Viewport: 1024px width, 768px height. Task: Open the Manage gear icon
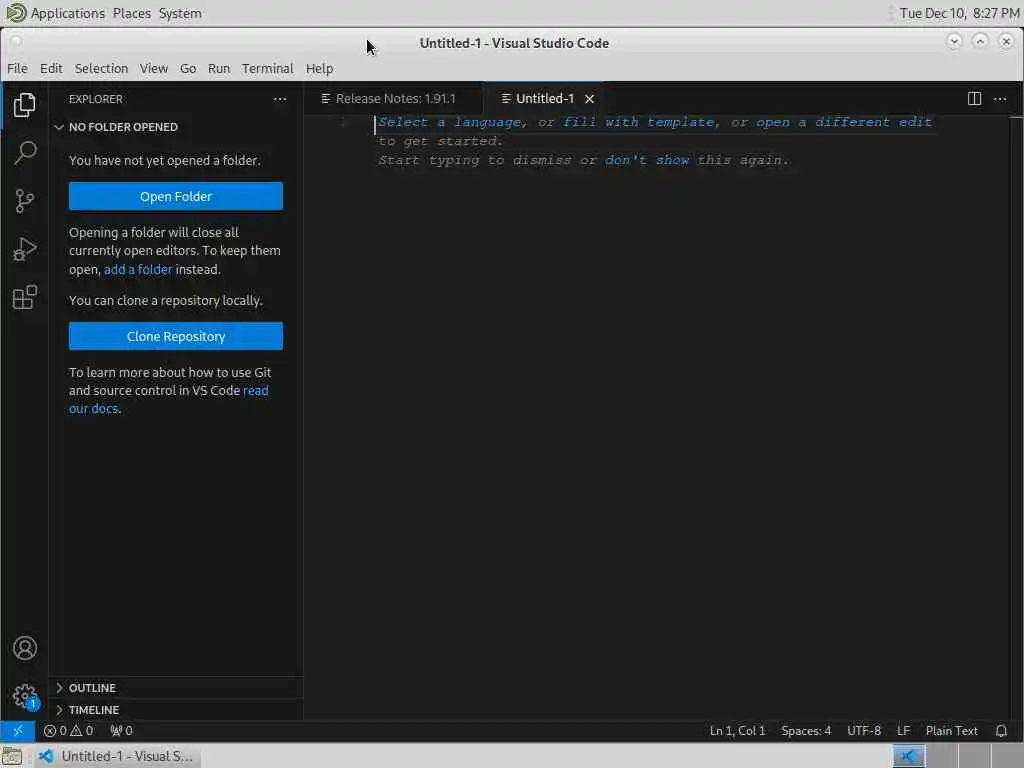click(24, 696)
